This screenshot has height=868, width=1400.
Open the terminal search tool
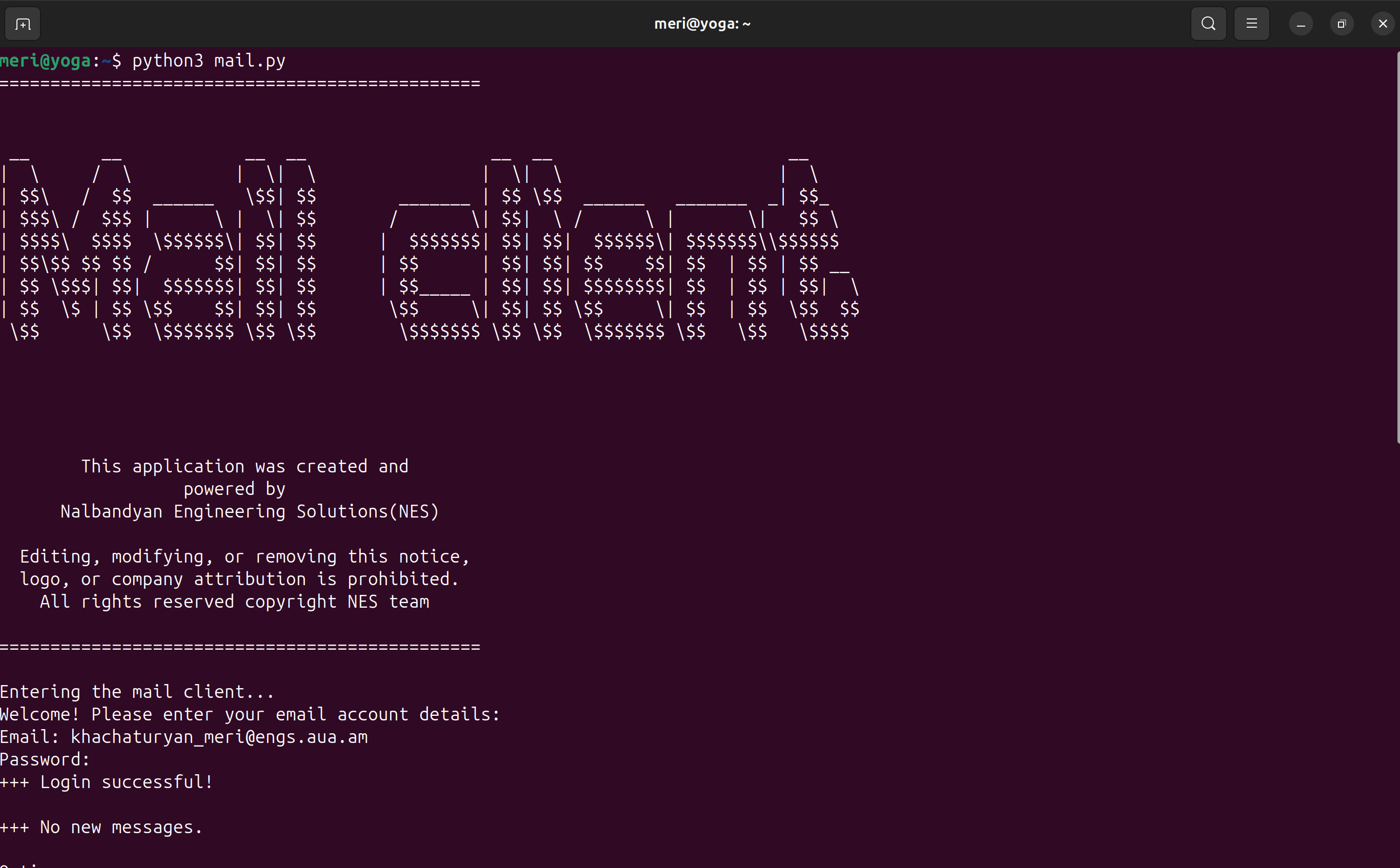(1208, 24)
